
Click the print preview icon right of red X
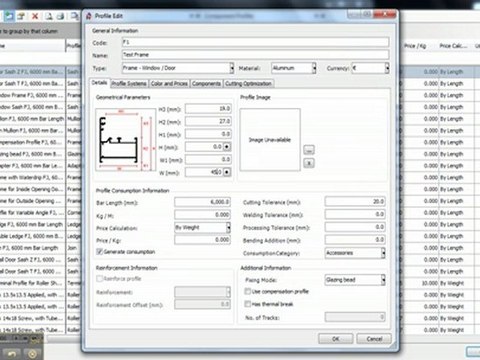49,16
